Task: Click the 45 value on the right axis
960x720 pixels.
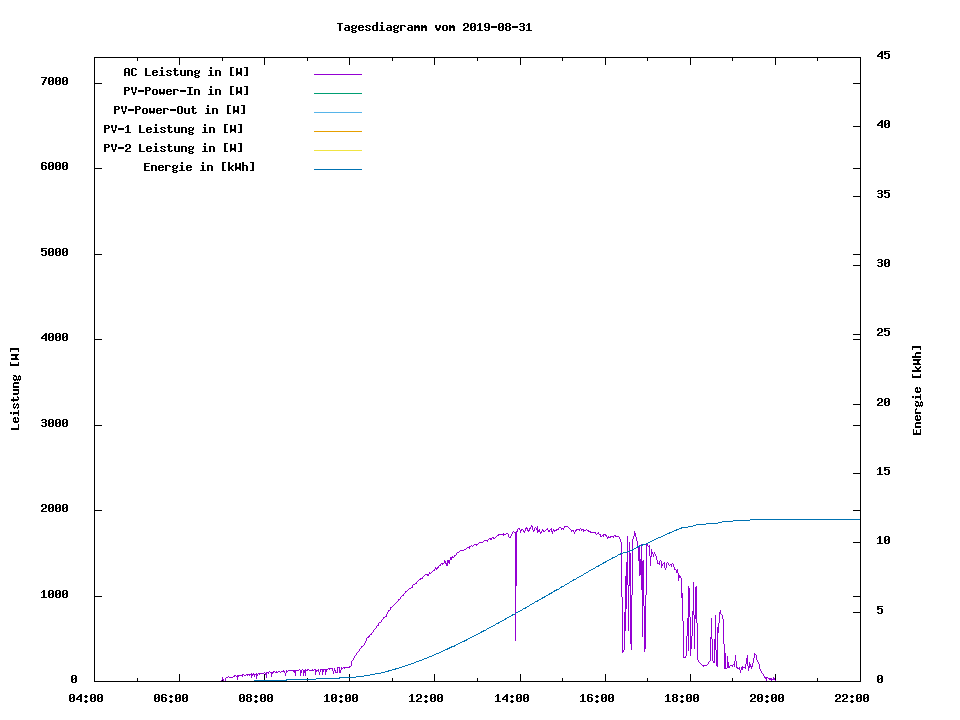Action: 883,55
